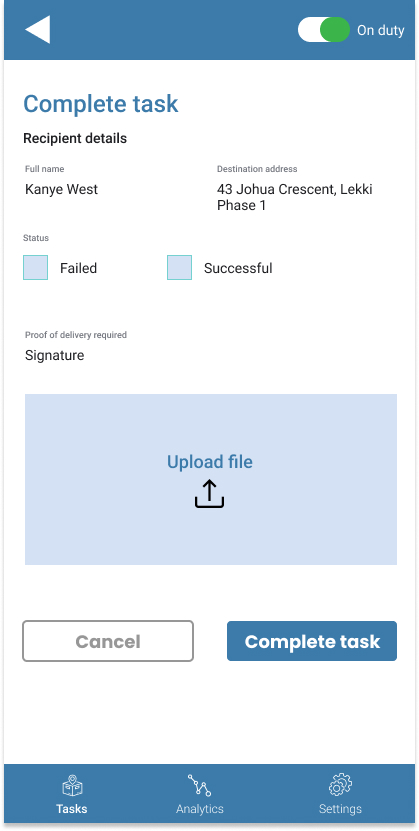
Task: Switch to the Analytics tab label
Action: click(200, 809)
